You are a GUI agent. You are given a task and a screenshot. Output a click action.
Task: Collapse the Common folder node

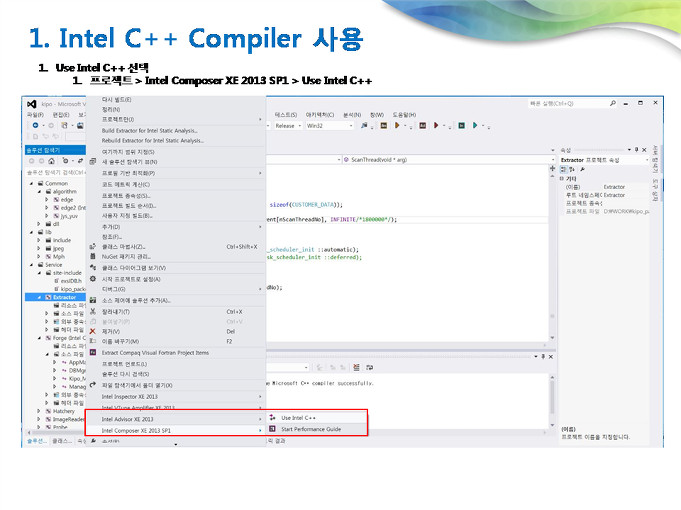(31, 183)
